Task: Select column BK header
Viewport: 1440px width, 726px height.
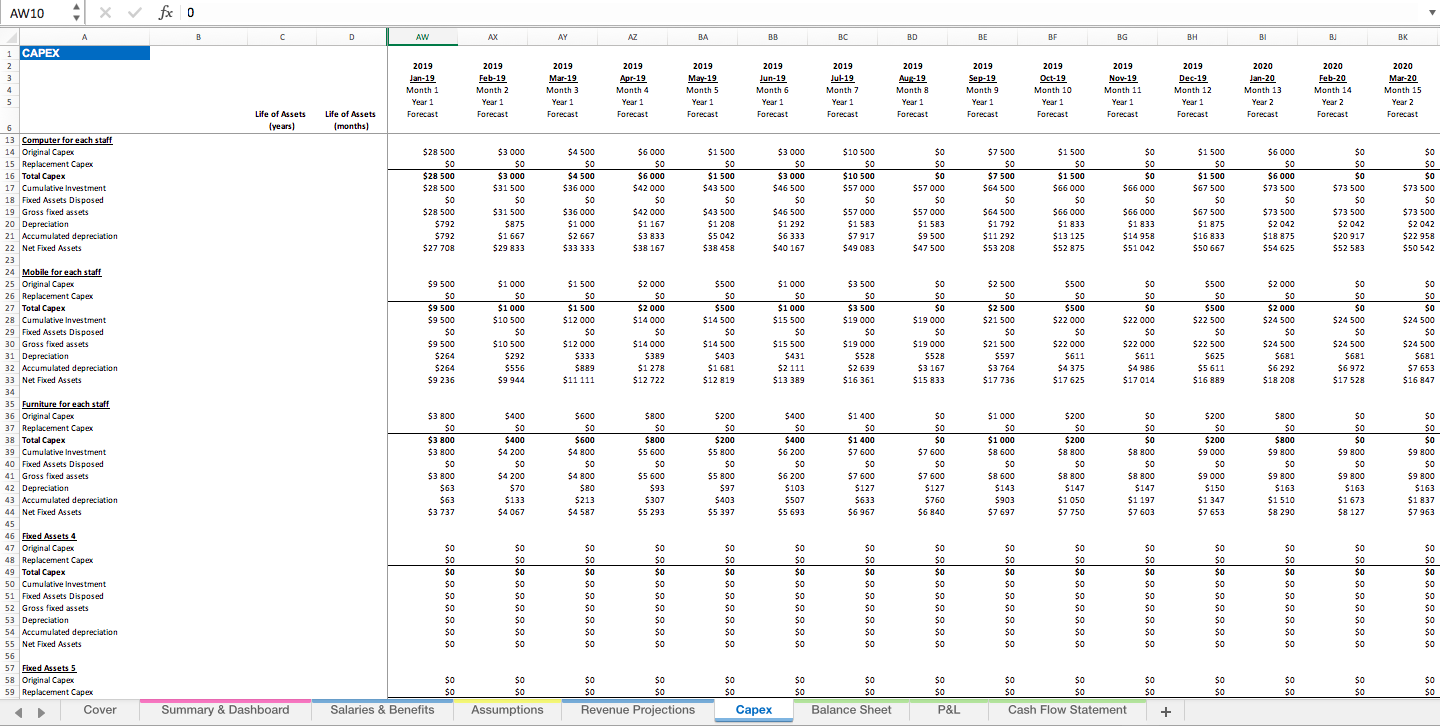Action: [x=1402, y=36]
